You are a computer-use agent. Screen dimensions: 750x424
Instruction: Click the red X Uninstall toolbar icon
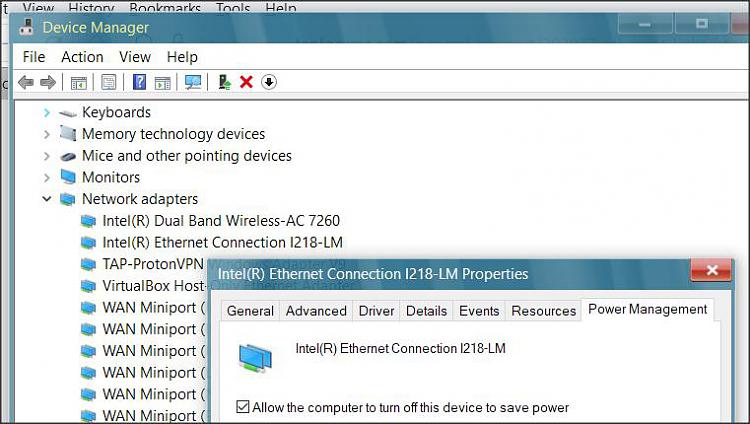[x=246, y=82]
